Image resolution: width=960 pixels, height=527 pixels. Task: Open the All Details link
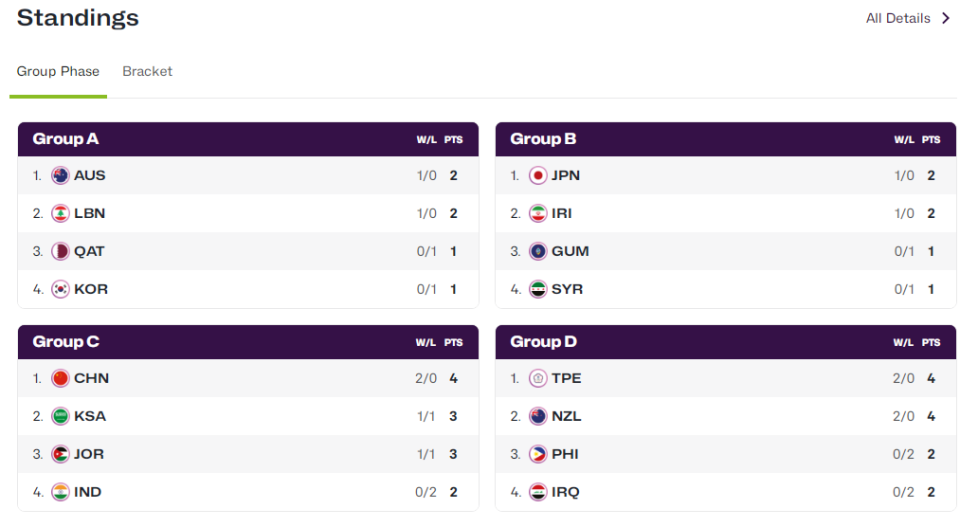(x=897, y=18)
